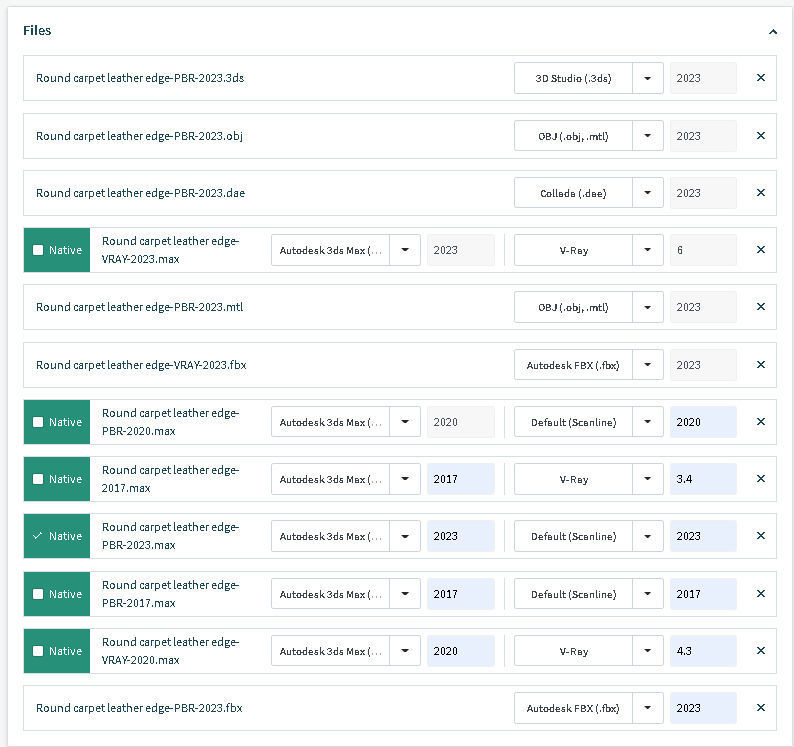Delete the VRAY-2020.max file row

[760, 651]
